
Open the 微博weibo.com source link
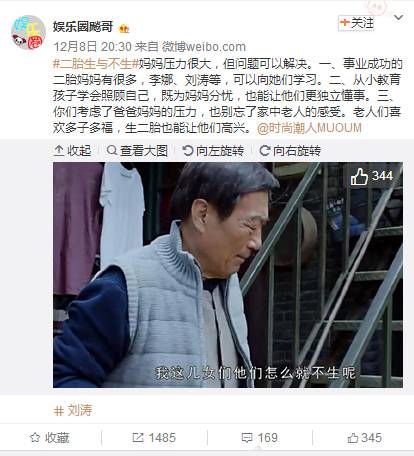click(x=204, y=47)
